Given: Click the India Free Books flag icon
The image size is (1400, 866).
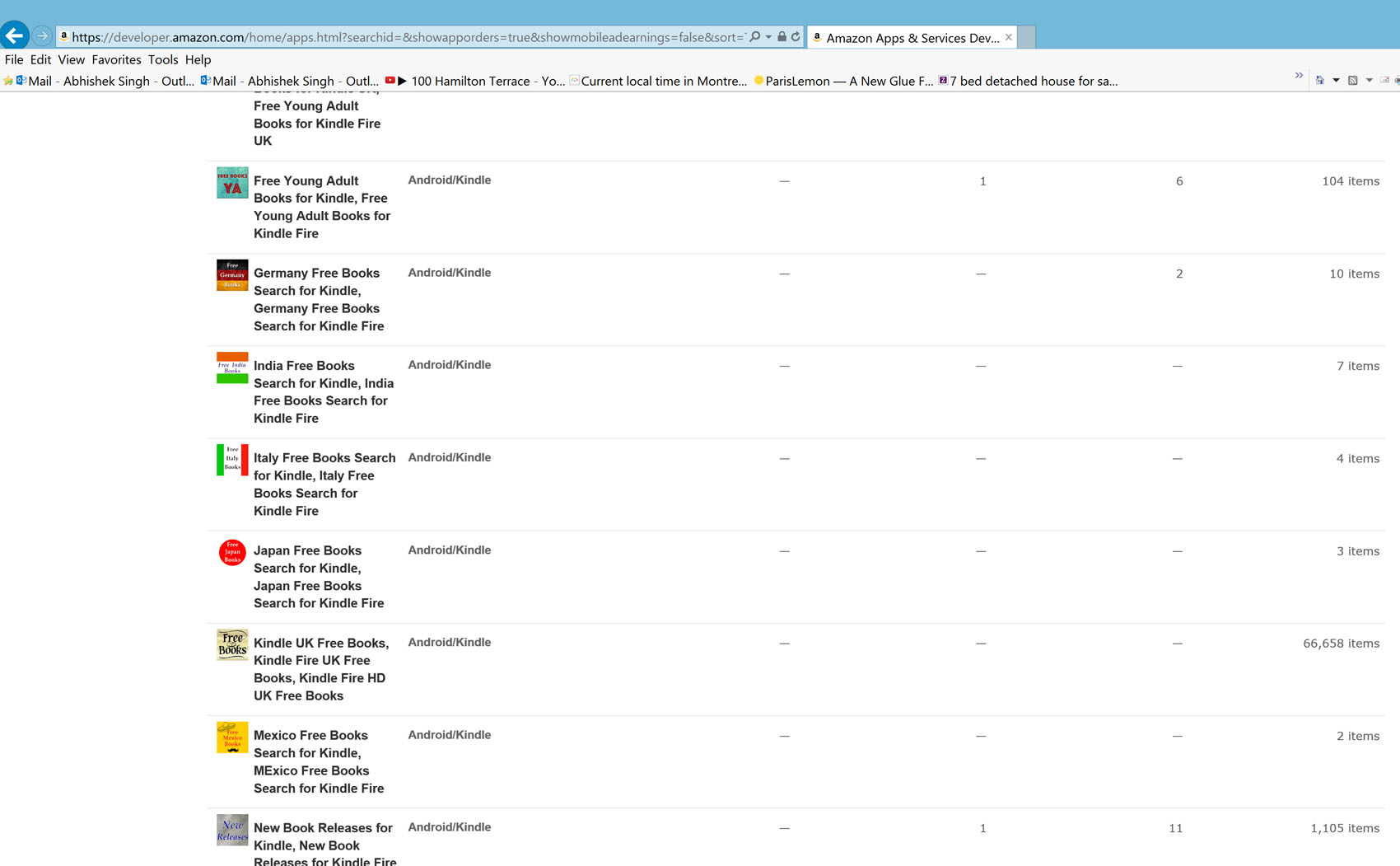Looking at the screenshot, I should coord(232,367).
